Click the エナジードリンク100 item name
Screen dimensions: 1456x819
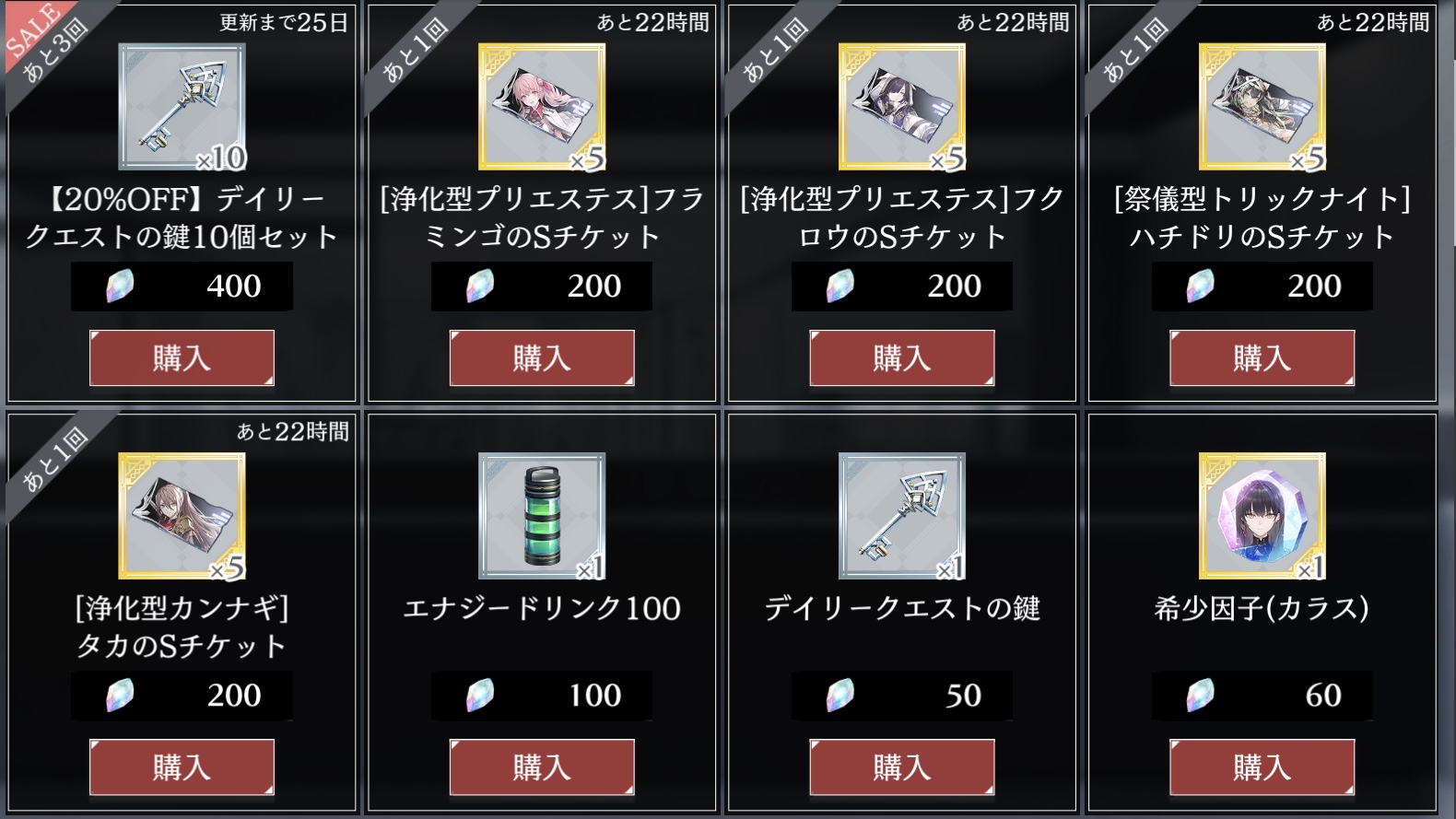[542, 609]
